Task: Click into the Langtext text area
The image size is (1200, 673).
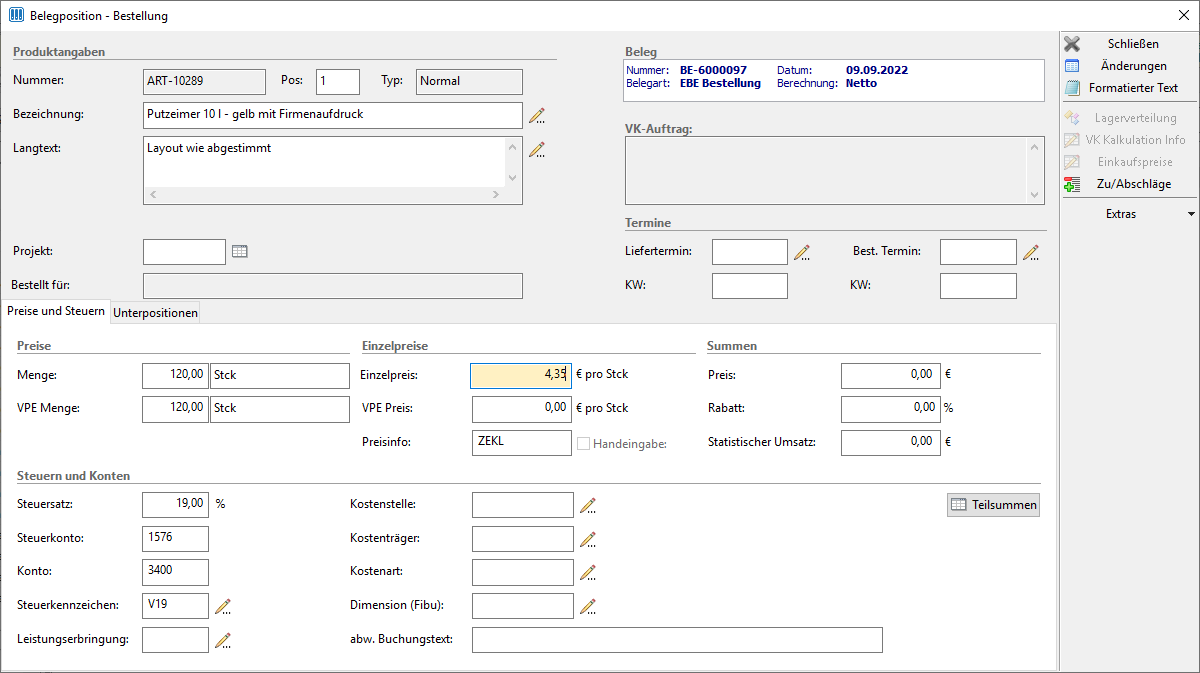Action: point(325,161)
